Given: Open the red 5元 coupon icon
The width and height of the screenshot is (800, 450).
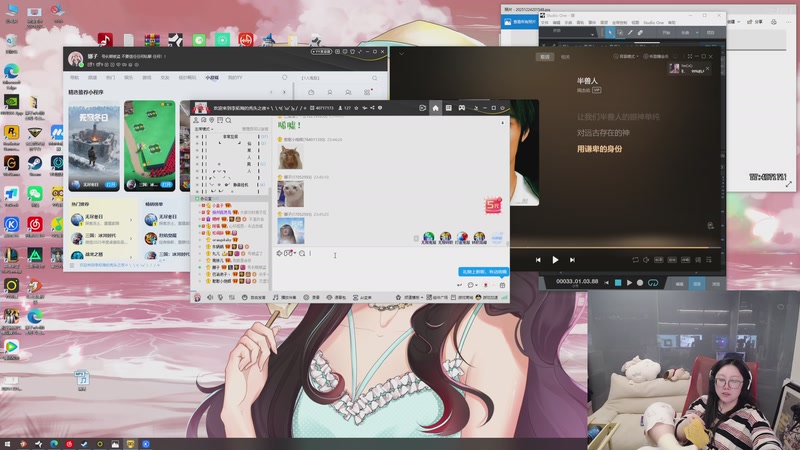Looking at the screenshot, I should [493, 205].
